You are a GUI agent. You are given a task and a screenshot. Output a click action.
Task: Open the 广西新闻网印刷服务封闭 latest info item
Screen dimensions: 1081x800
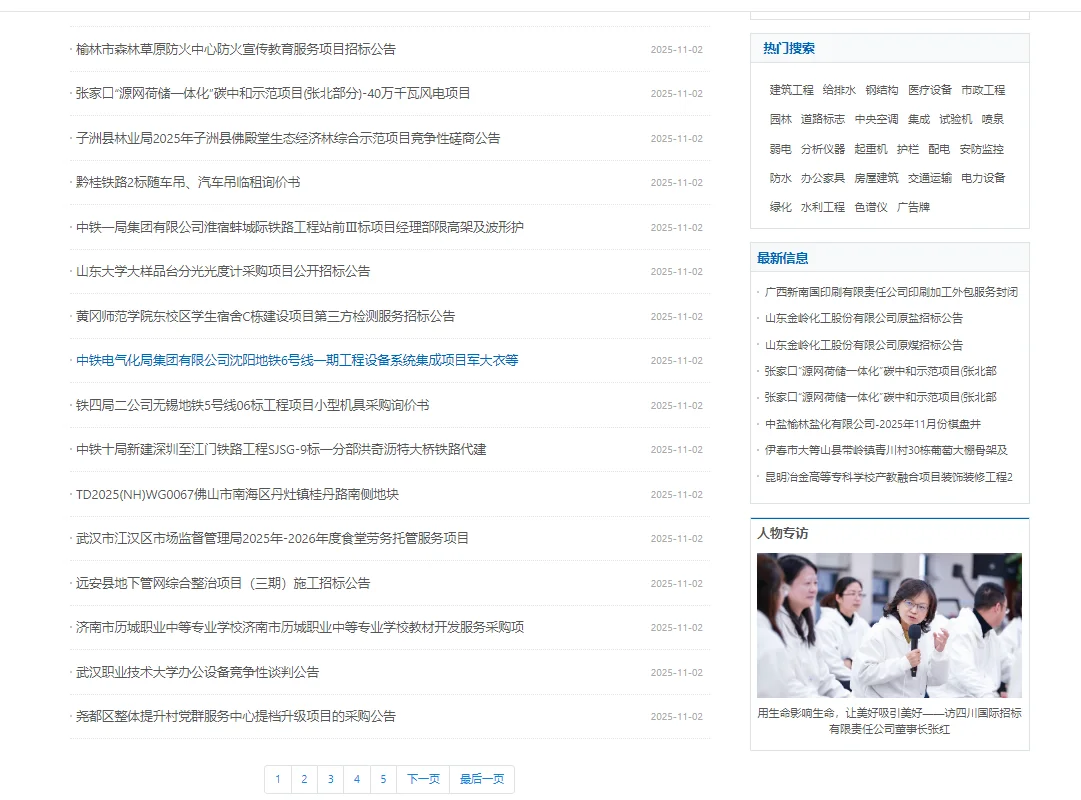(x=890, y=291)
